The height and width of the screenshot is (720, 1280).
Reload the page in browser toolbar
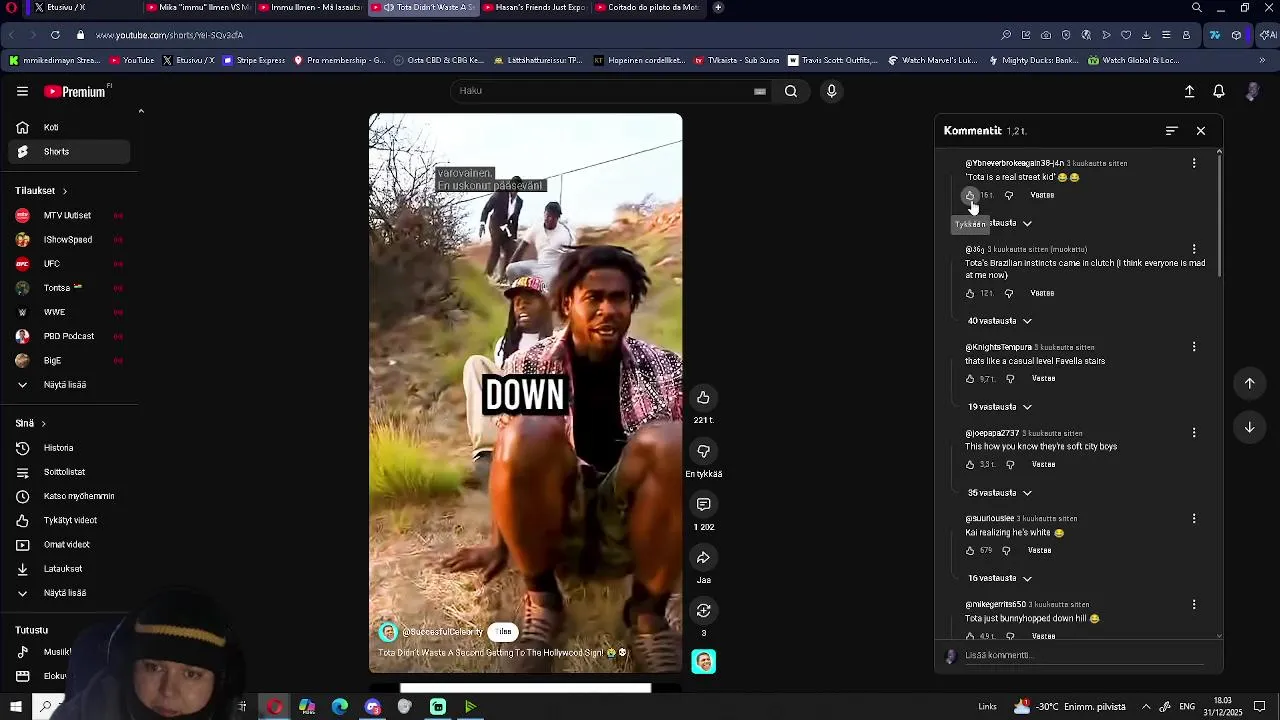coord(55,35)
